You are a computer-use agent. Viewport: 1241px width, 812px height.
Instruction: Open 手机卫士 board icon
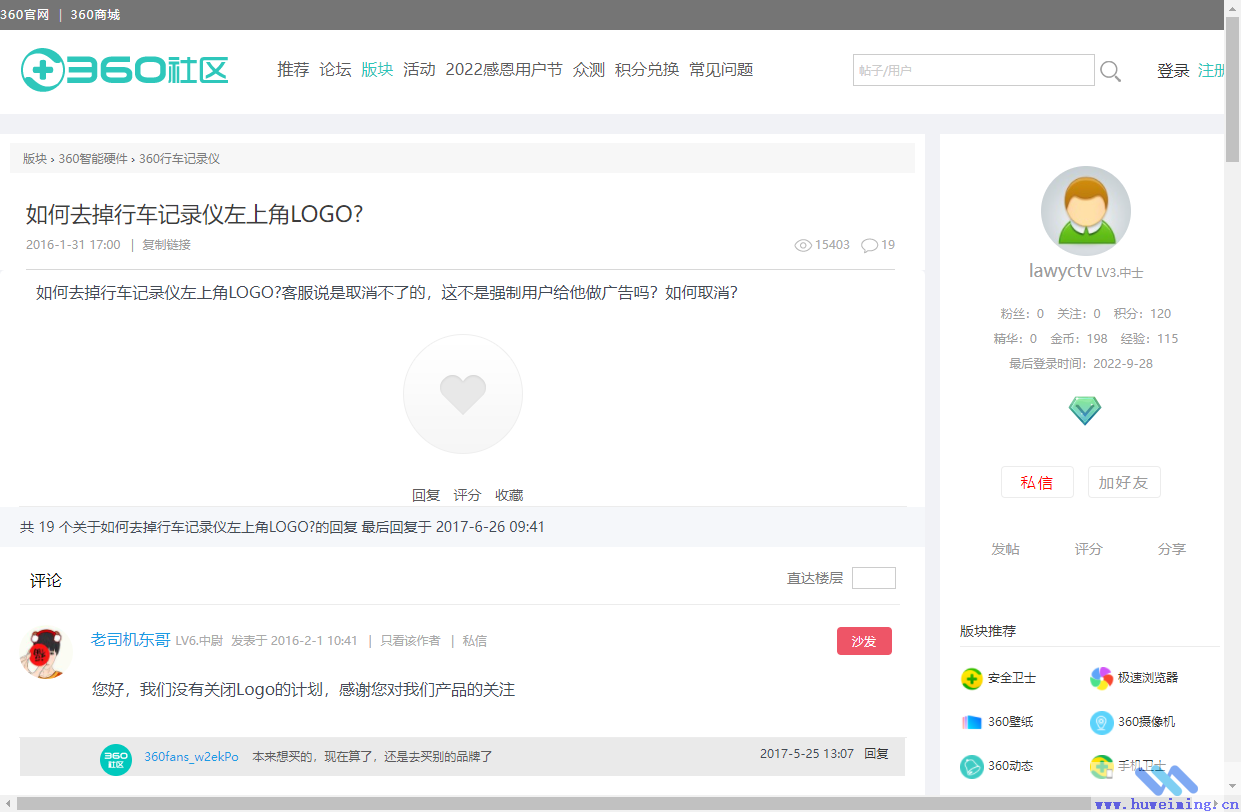[1101, 766]
